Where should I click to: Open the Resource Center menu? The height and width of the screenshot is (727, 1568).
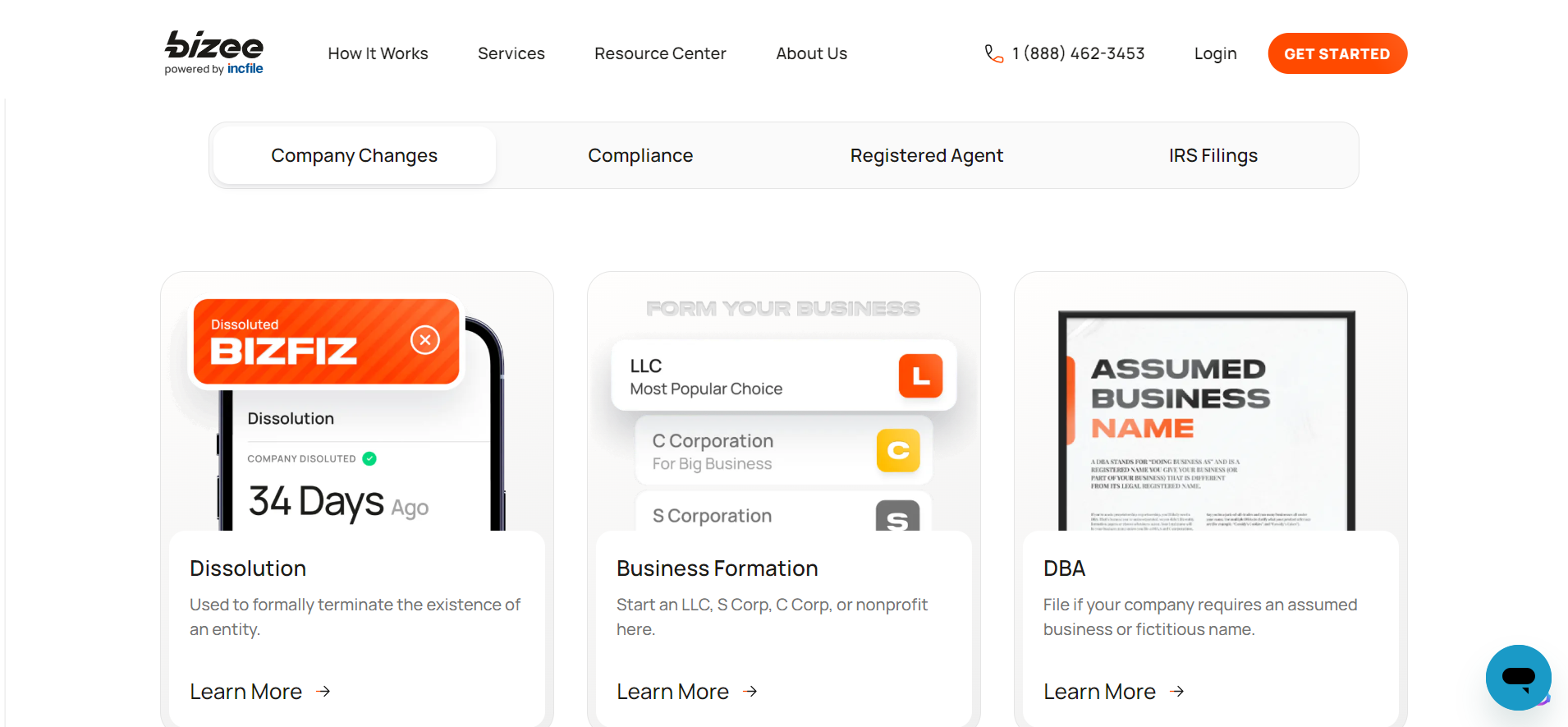[660, 53]
